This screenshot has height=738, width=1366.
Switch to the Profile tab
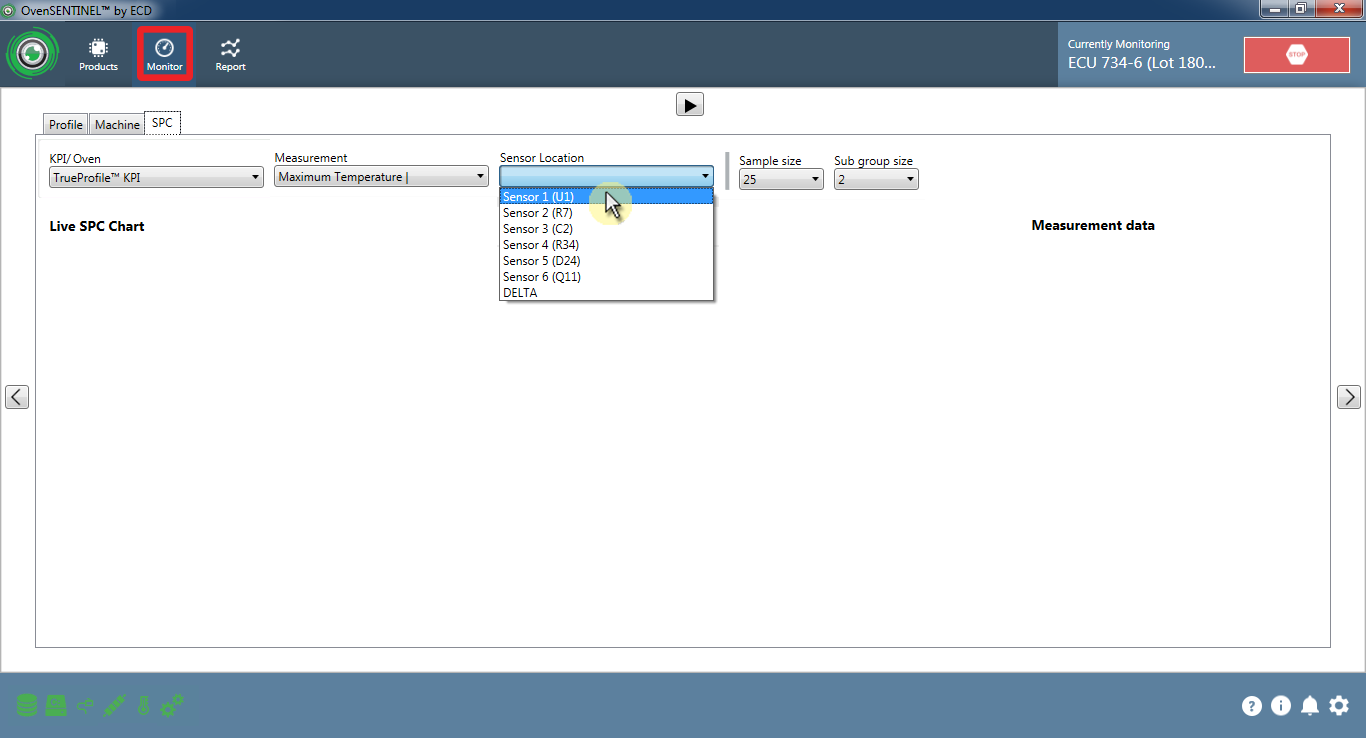tap(66, 125)
